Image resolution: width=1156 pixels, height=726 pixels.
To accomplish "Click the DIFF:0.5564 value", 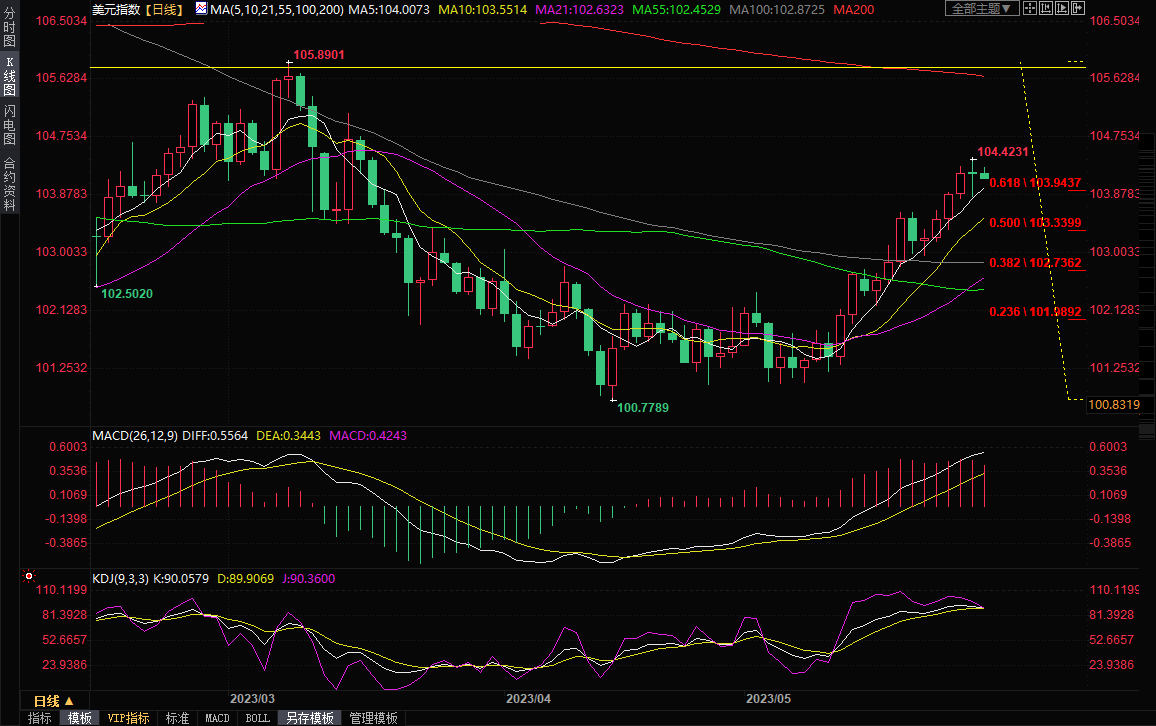I will tap(215, 436).
